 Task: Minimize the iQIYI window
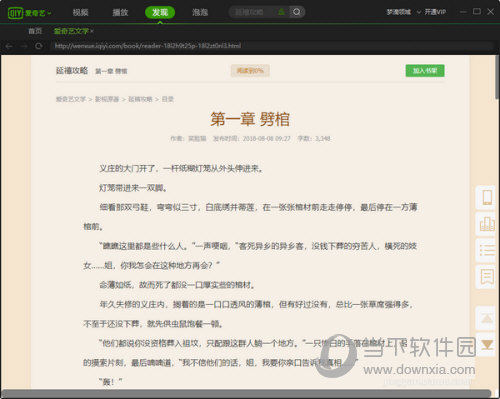(x=463, y=12)
